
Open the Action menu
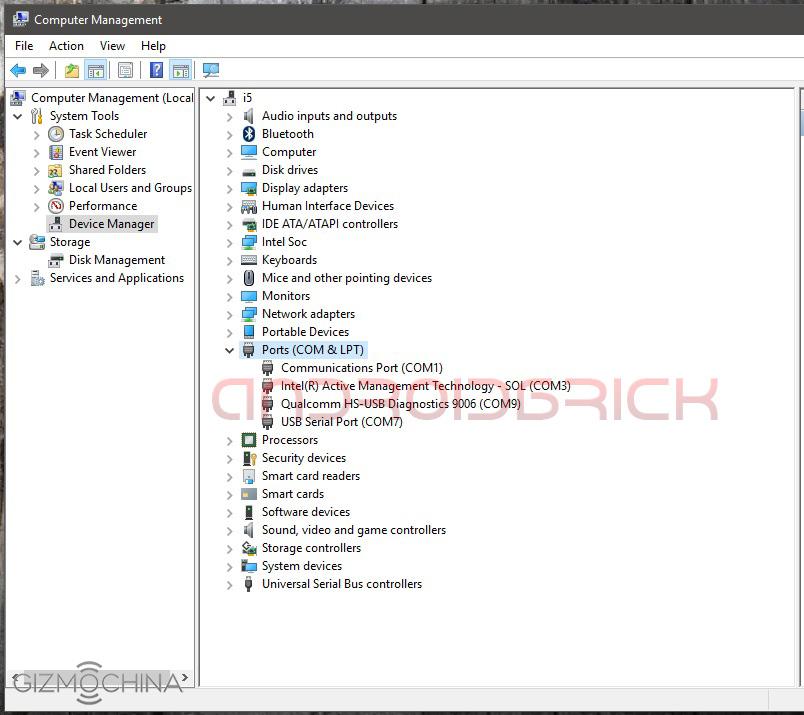pyautogui.click(x=66, y=46)
